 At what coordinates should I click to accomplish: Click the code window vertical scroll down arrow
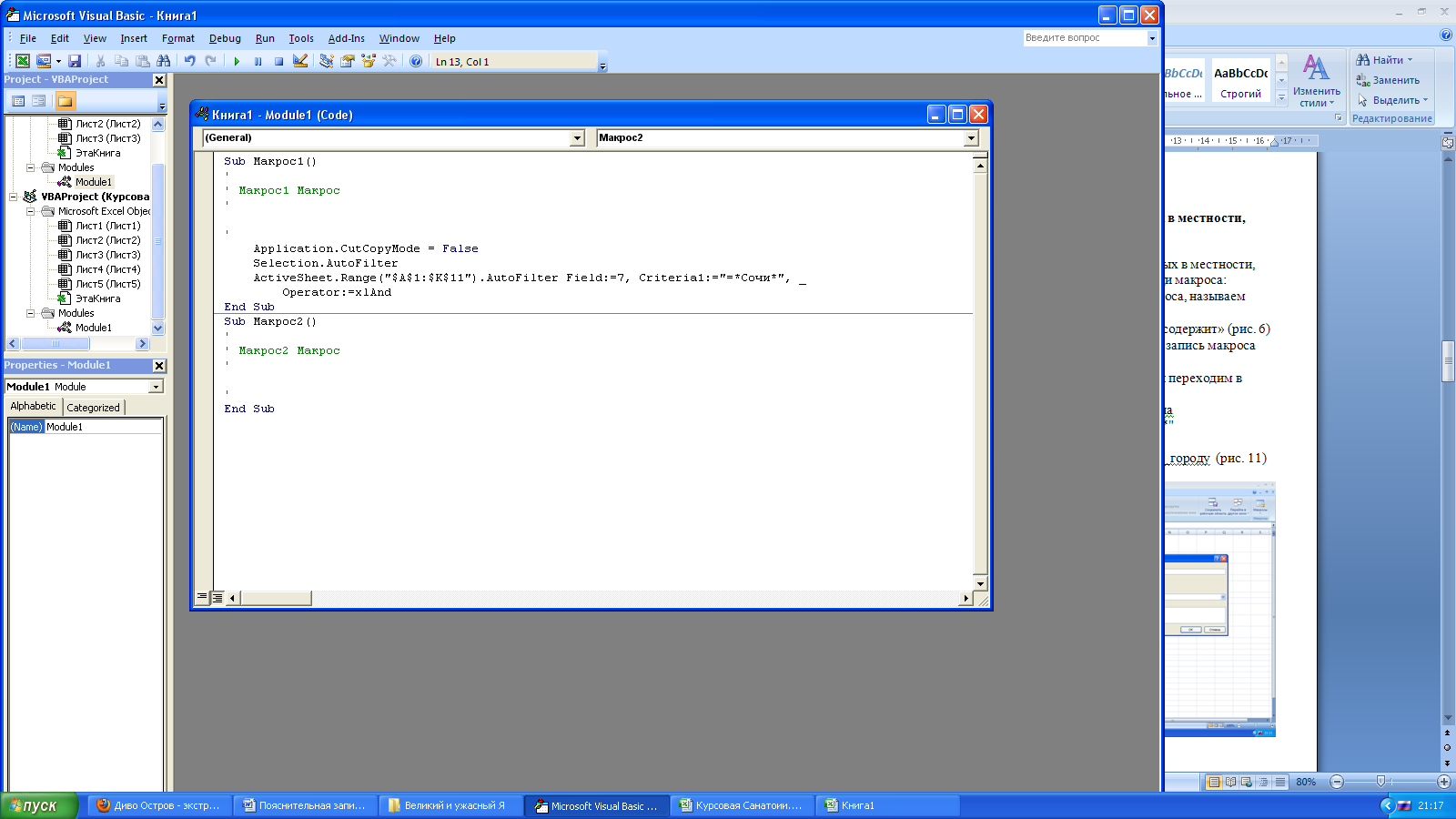coord(980,583)
